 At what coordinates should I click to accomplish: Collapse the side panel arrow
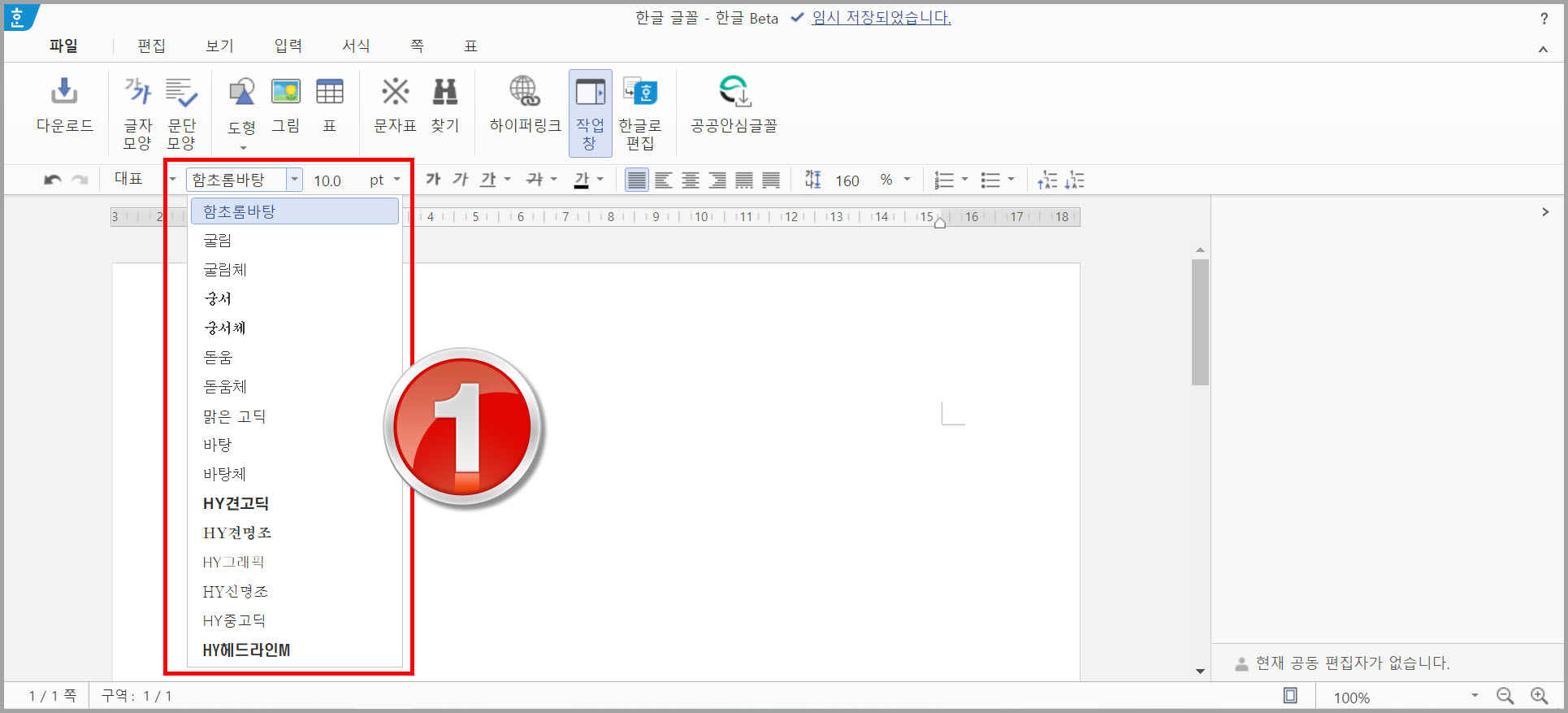(1545, 211)
